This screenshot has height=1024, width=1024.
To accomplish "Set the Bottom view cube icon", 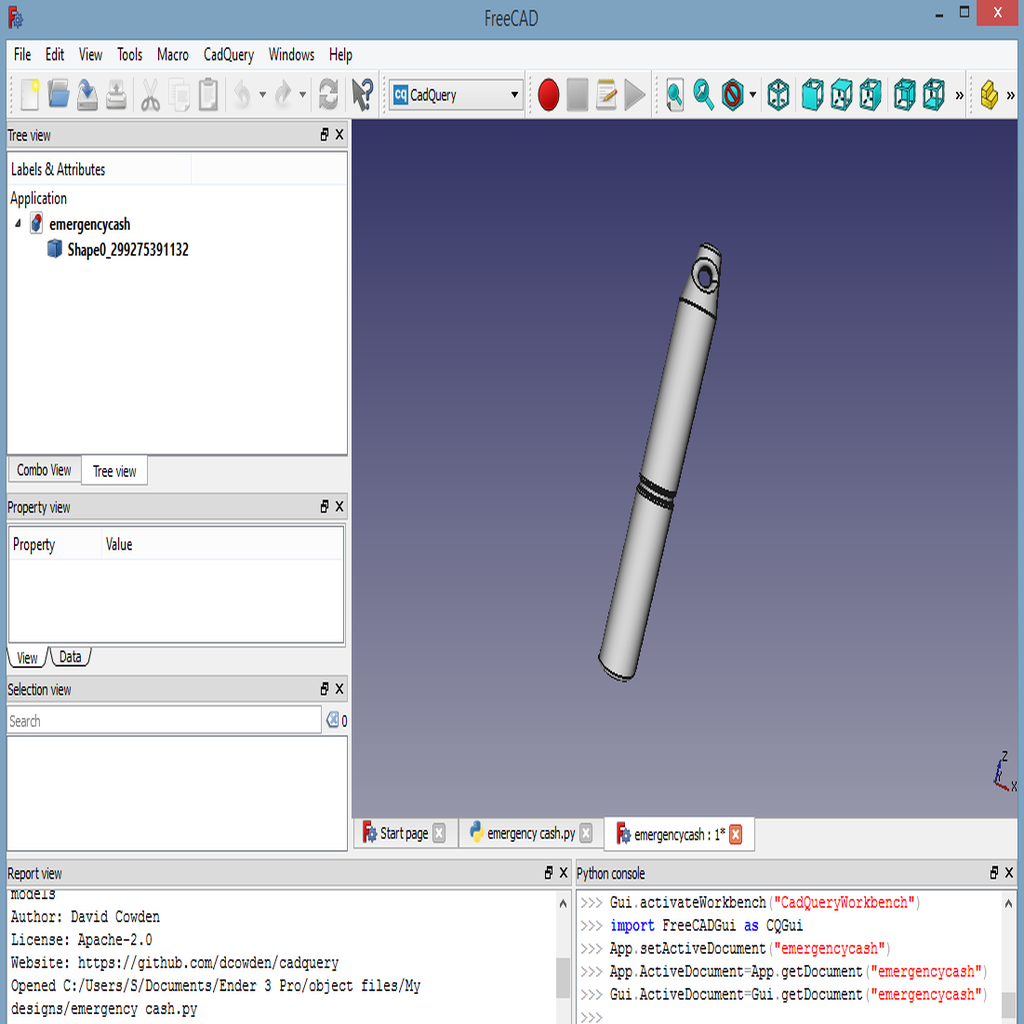I will [933, 95].
